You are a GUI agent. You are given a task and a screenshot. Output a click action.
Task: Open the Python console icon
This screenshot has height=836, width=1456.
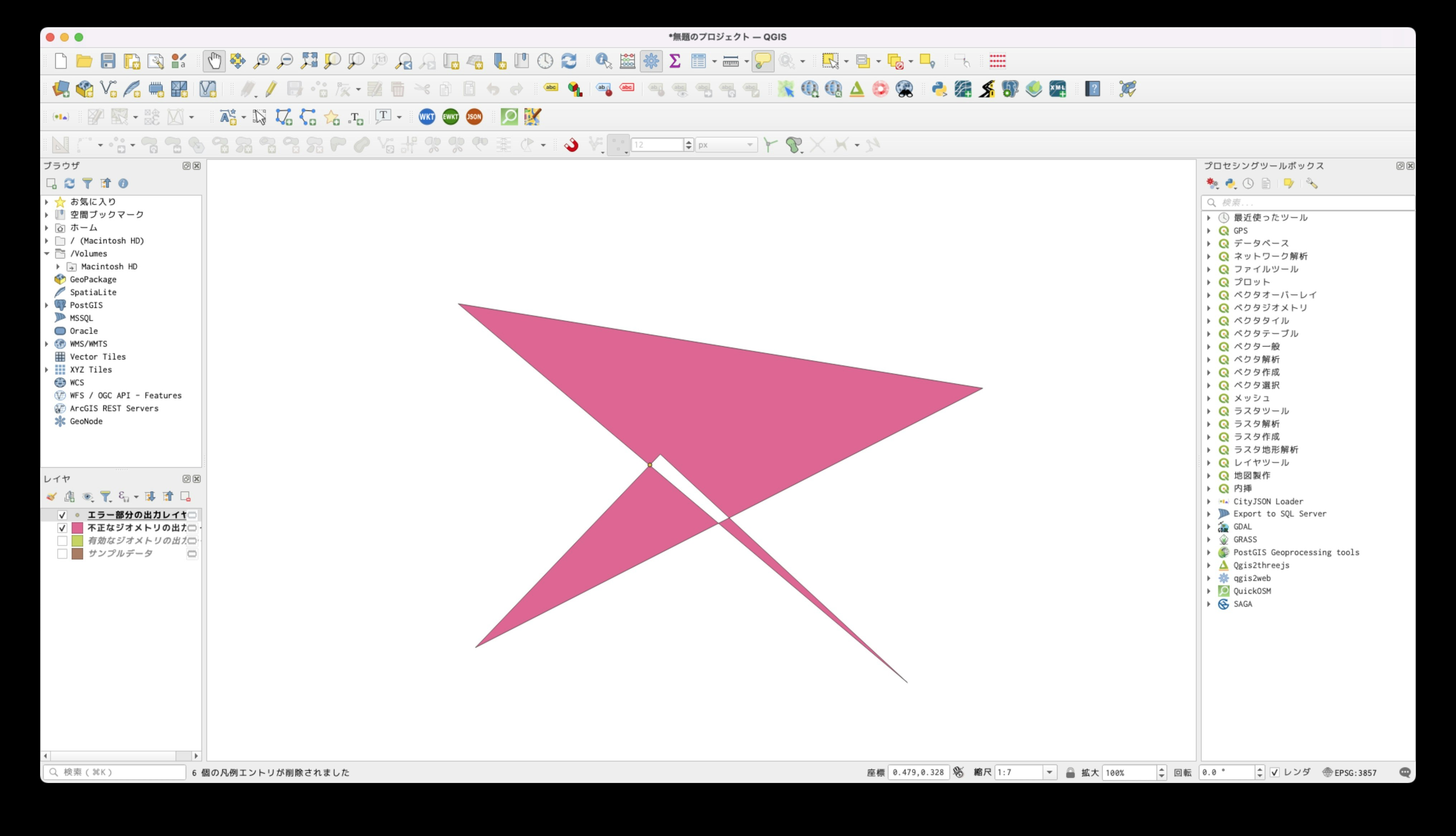pyautogui.click(x=939, y=89)
